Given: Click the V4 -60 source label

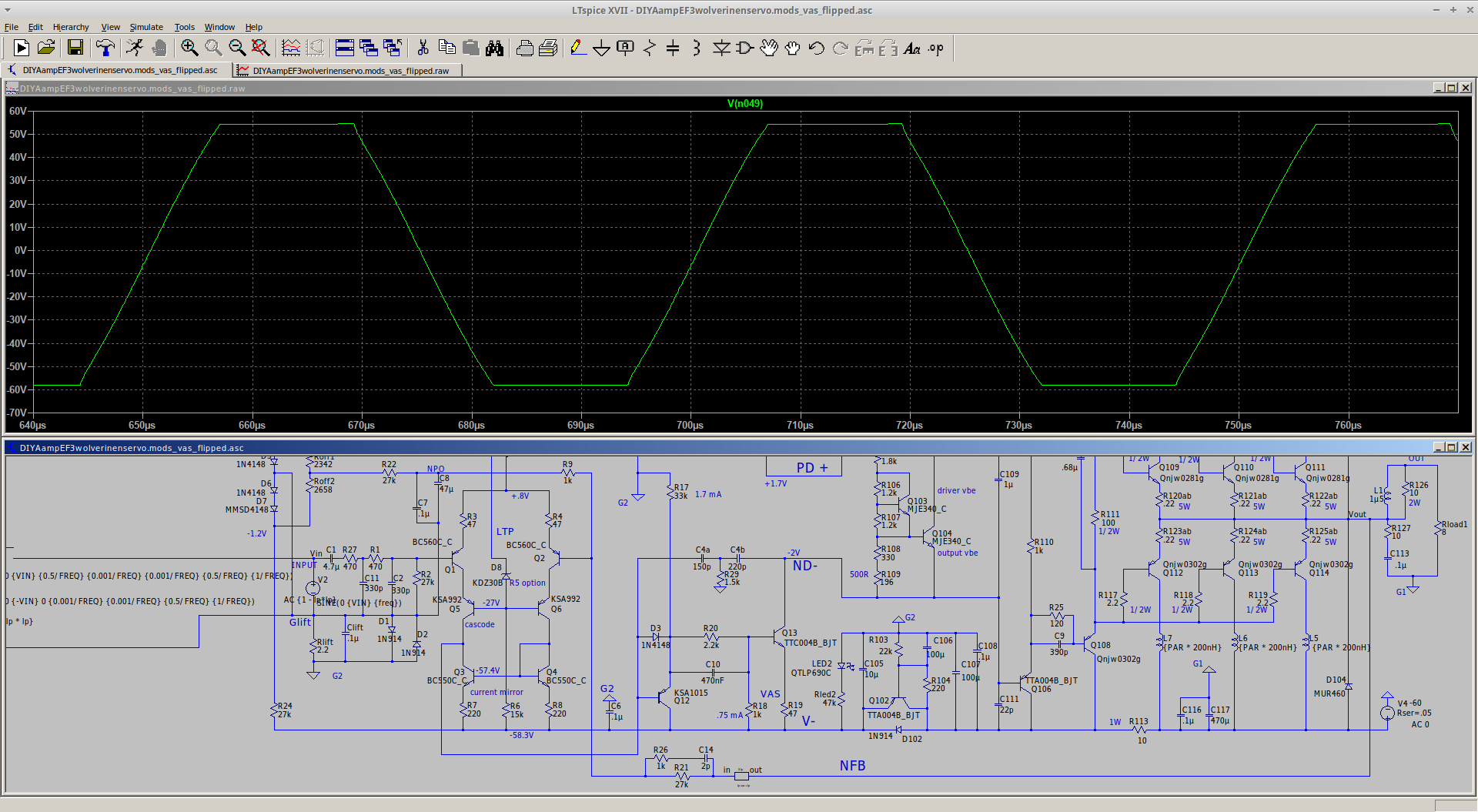Looking at the screenshot, I should (x=1410, y=703).
